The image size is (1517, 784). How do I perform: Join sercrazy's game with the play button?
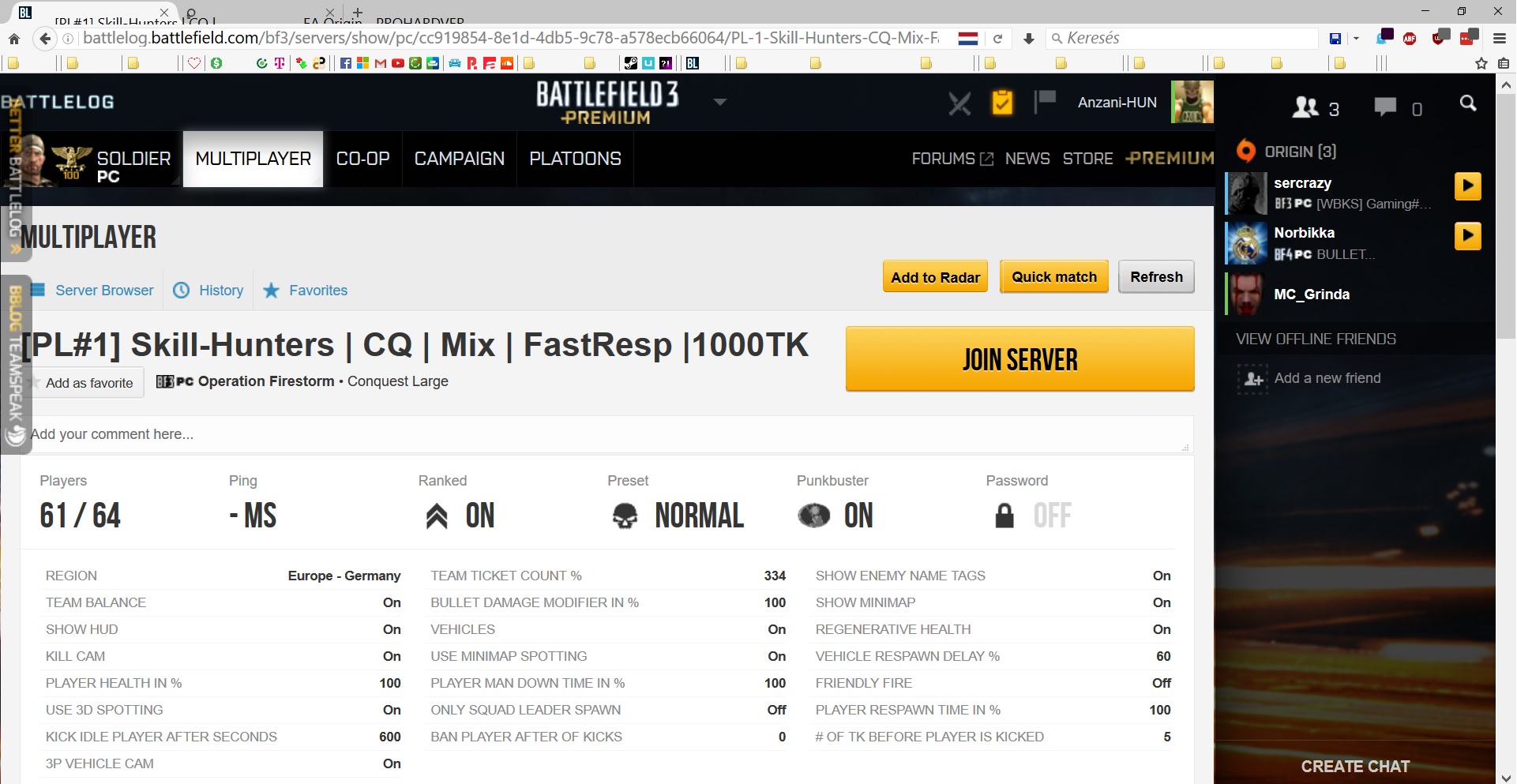click(x=1468, y=186)
